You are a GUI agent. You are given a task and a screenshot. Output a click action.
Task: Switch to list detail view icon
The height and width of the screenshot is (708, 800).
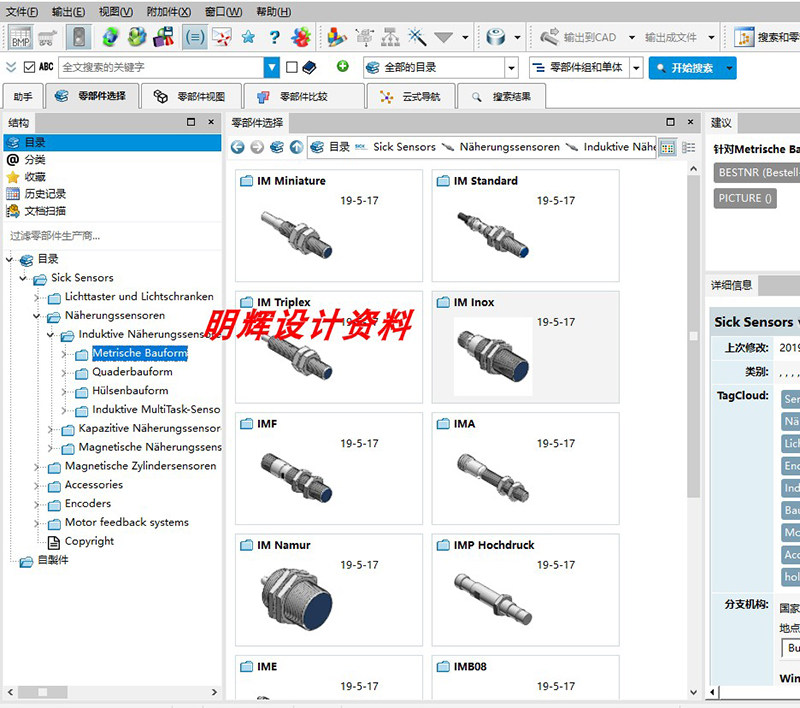click(x=689, y=147)
